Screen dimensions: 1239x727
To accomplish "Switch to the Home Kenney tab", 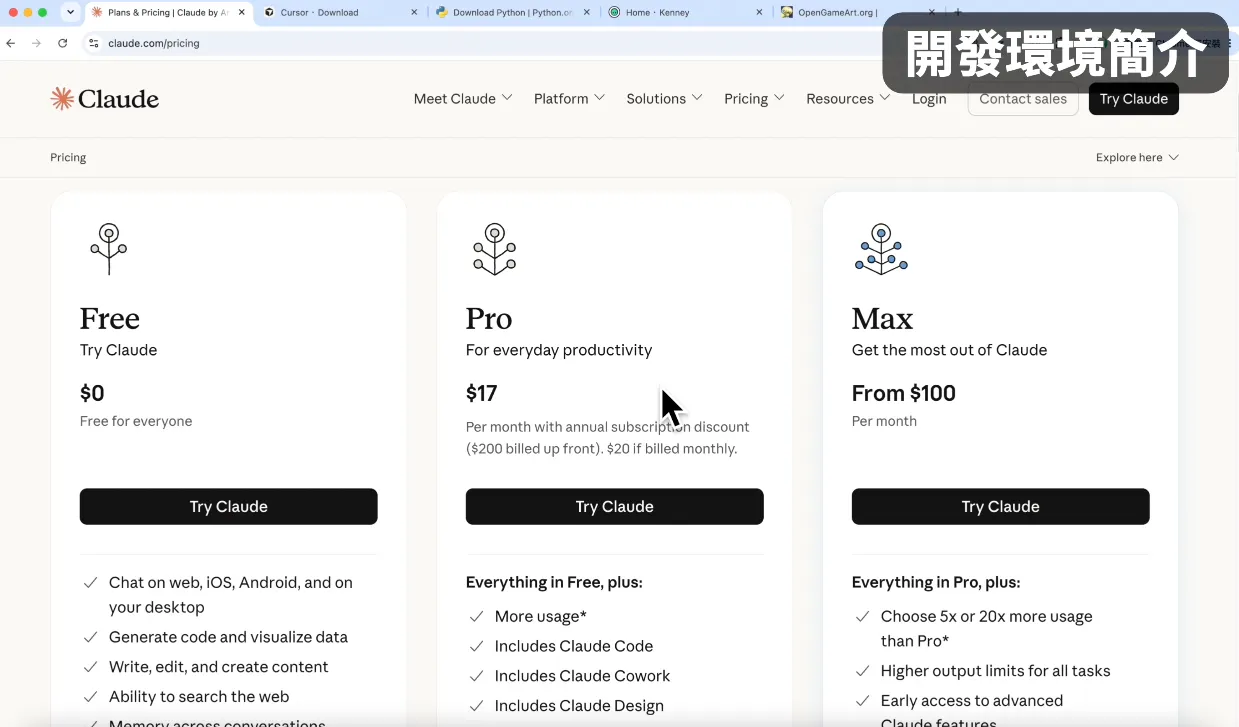I will coord(685,12).
